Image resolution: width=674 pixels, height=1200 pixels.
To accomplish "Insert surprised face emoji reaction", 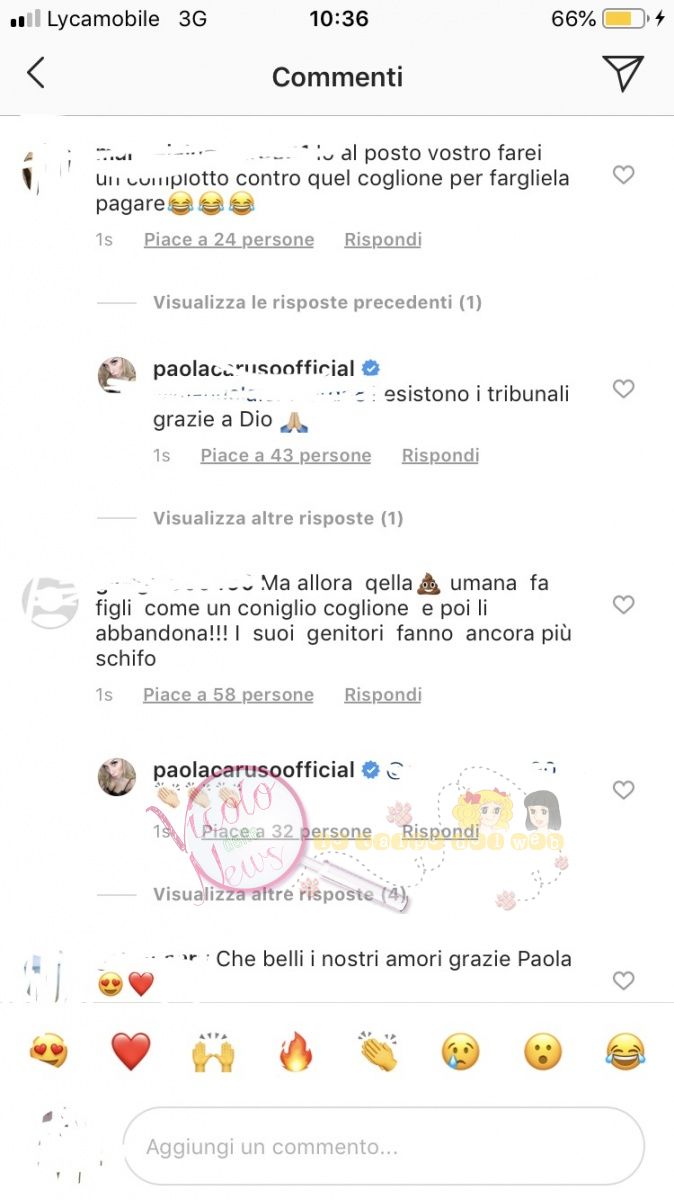I will pos(543,1052).
